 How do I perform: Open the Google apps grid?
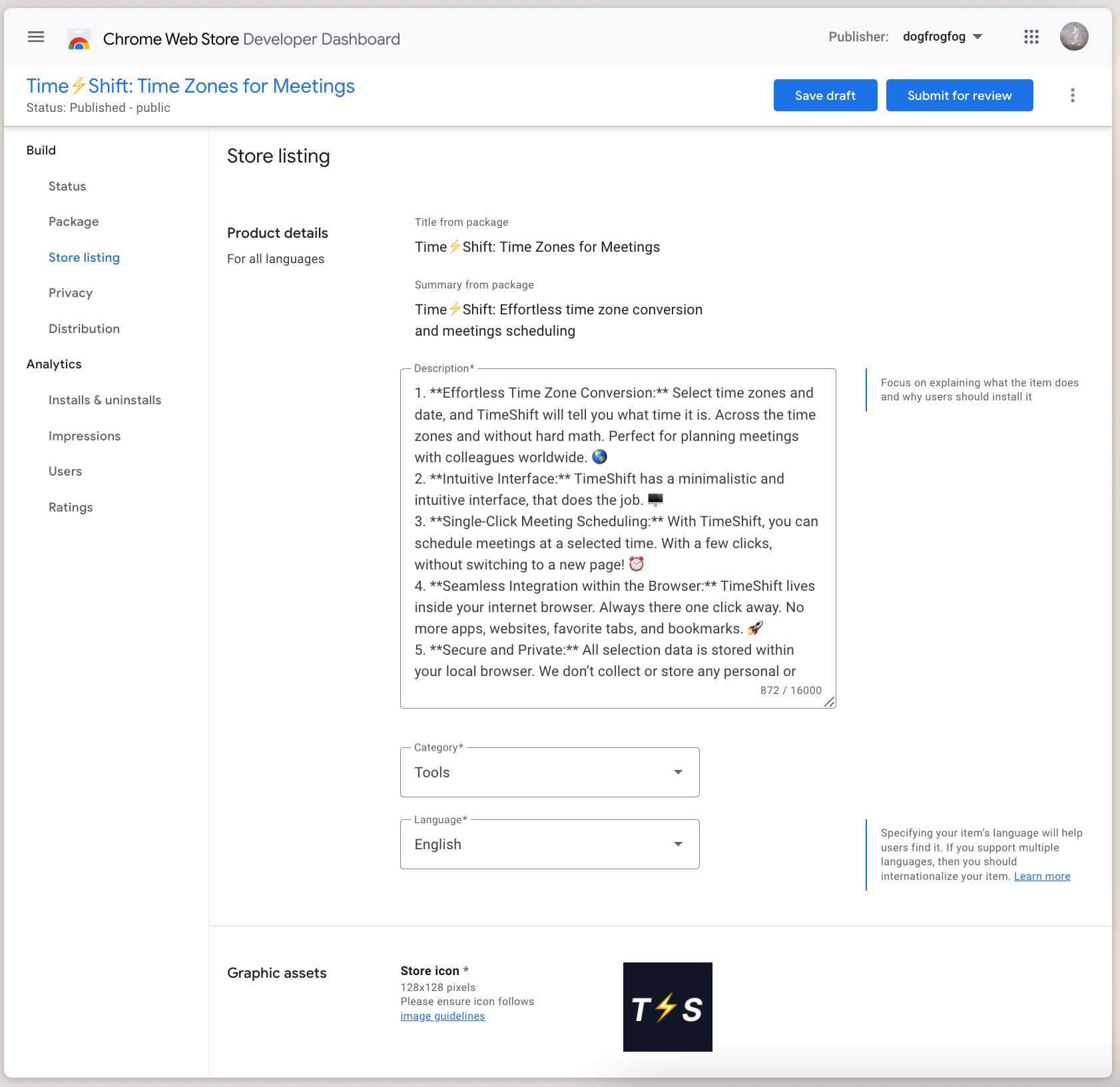(x=1031, y=37)
